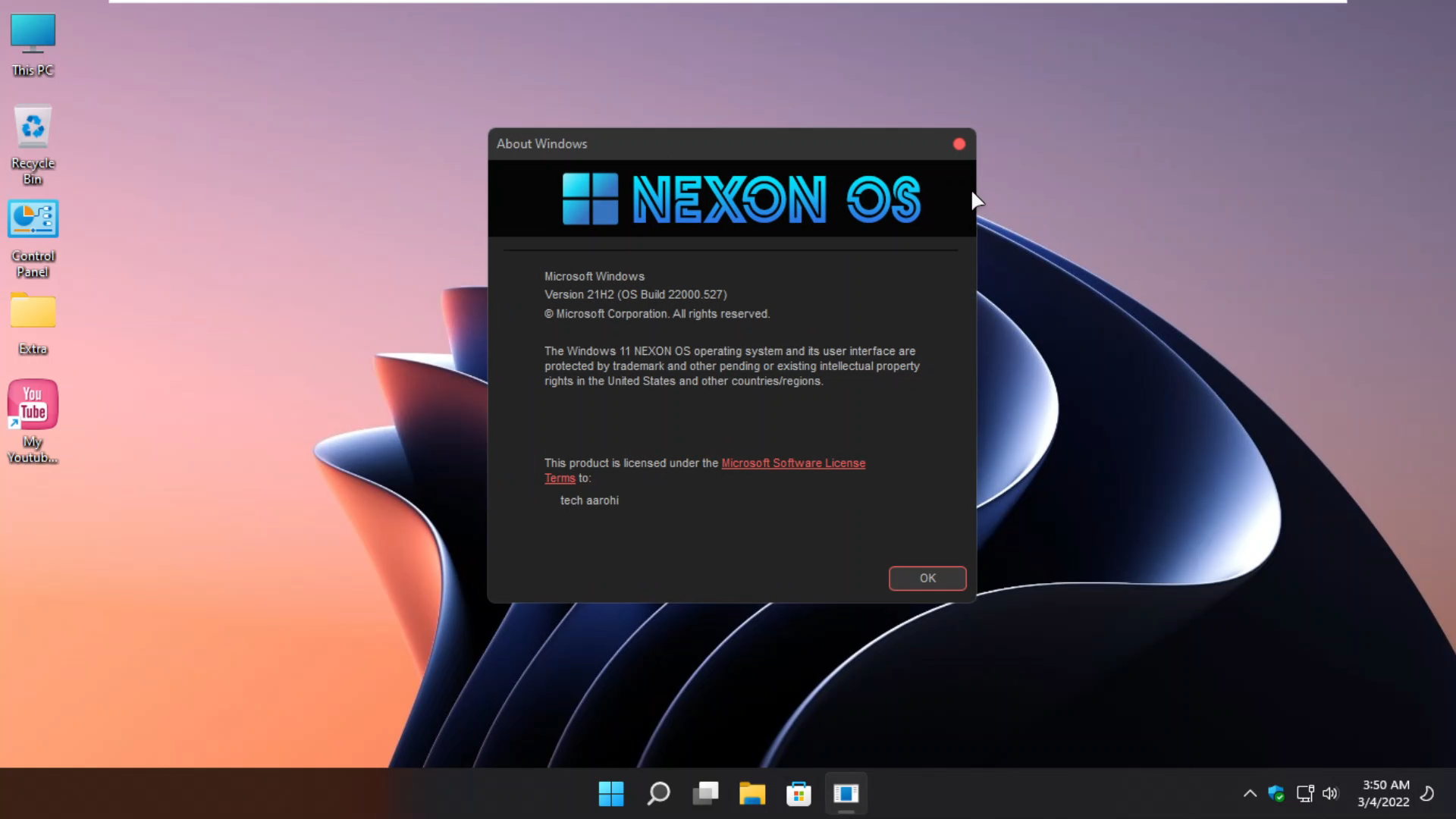Select the winver app taskbar icon

pyautogui.click(x=846, y=794)
